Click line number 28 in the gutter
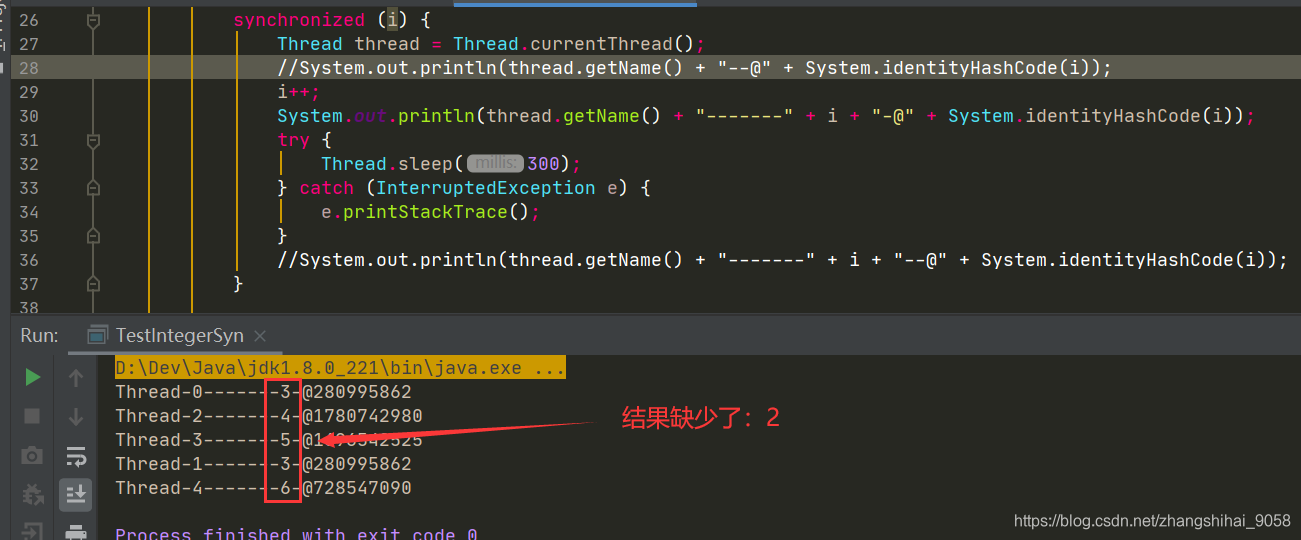 (29, 68)
